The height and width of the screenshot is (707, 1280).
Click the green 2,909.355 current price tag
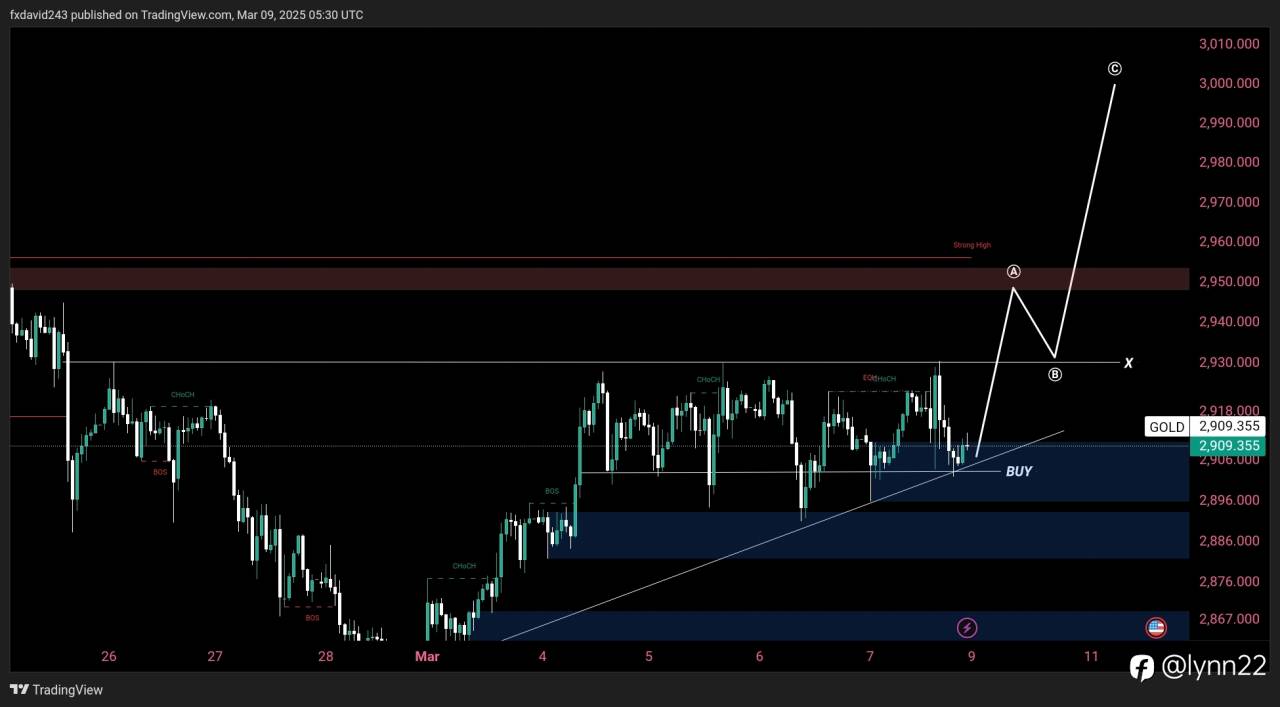pyautogui.click(x=1229, y=446)
